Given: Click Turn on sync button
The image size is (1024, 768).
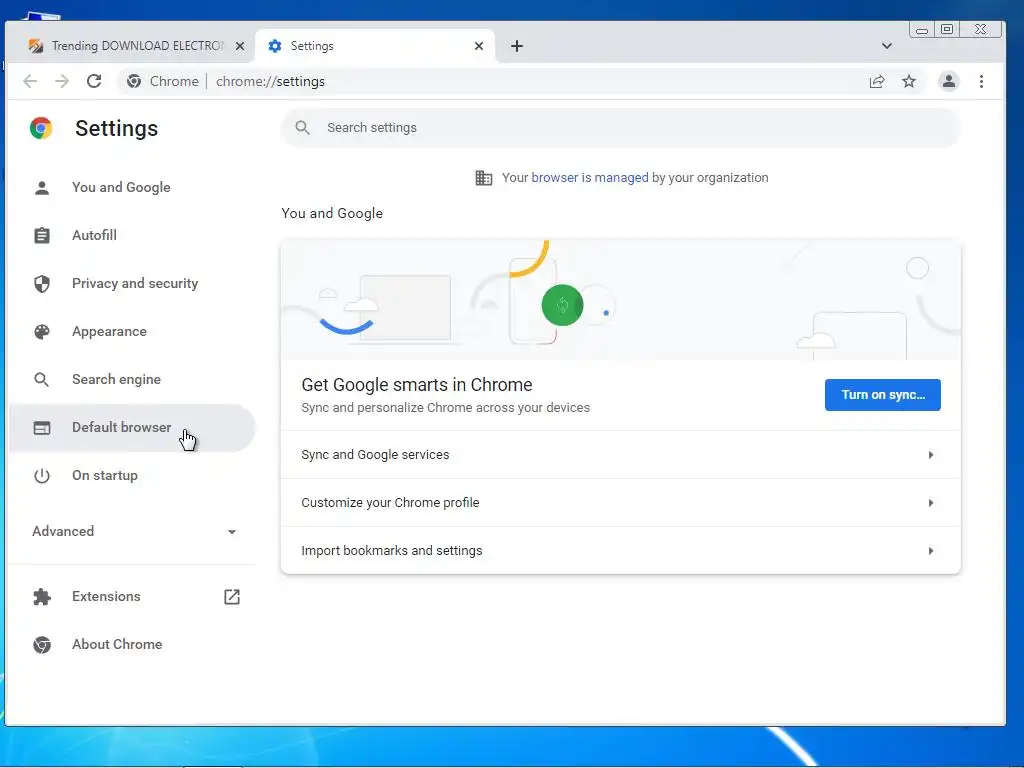Looking at the screenshot, I should pos(882,394).
